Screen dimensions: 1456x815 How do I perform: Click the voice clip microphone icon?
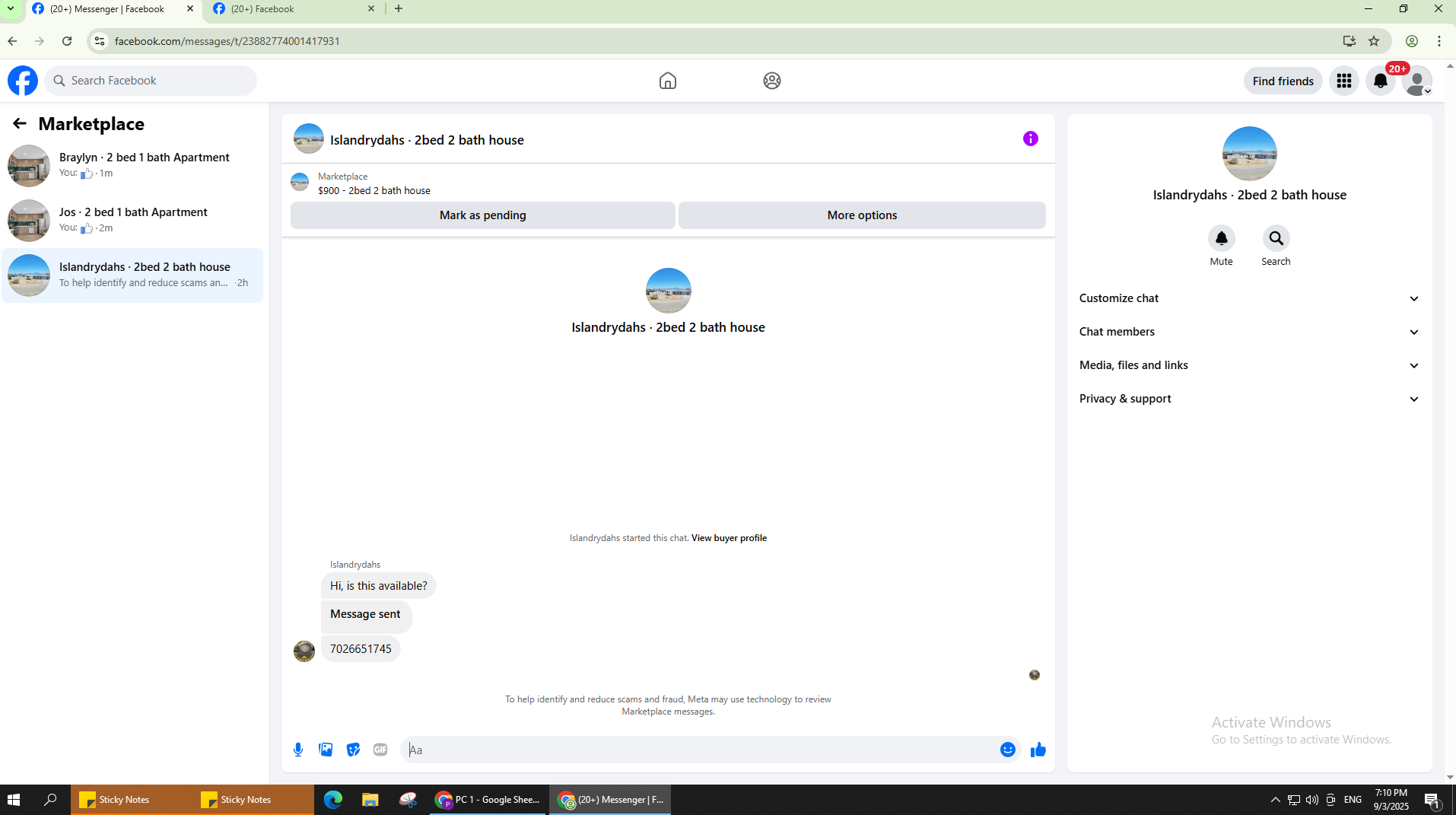298,750
